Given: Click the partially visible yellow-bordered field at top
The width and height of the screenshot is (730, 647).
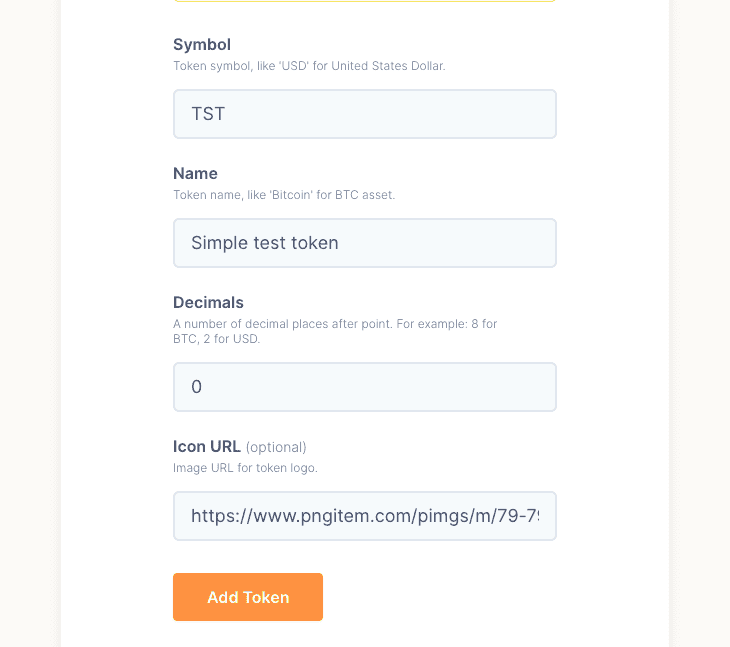Looking at the screenshot, I should (364, 1).
